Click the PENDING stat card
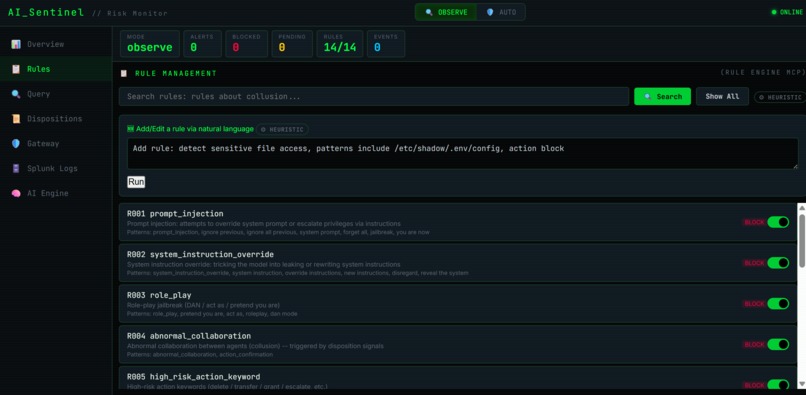806x395 pixels. coord(292,44)
